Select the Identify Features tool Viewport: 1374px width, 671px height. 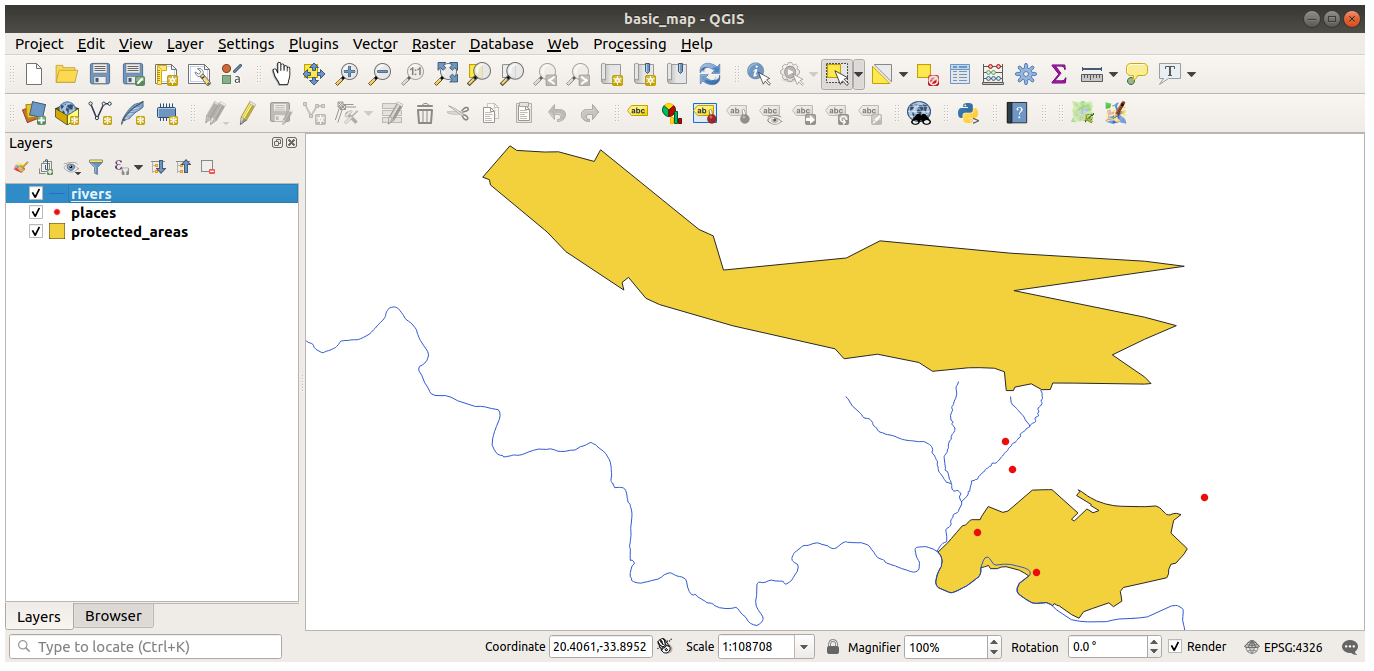tap(757, 73)
